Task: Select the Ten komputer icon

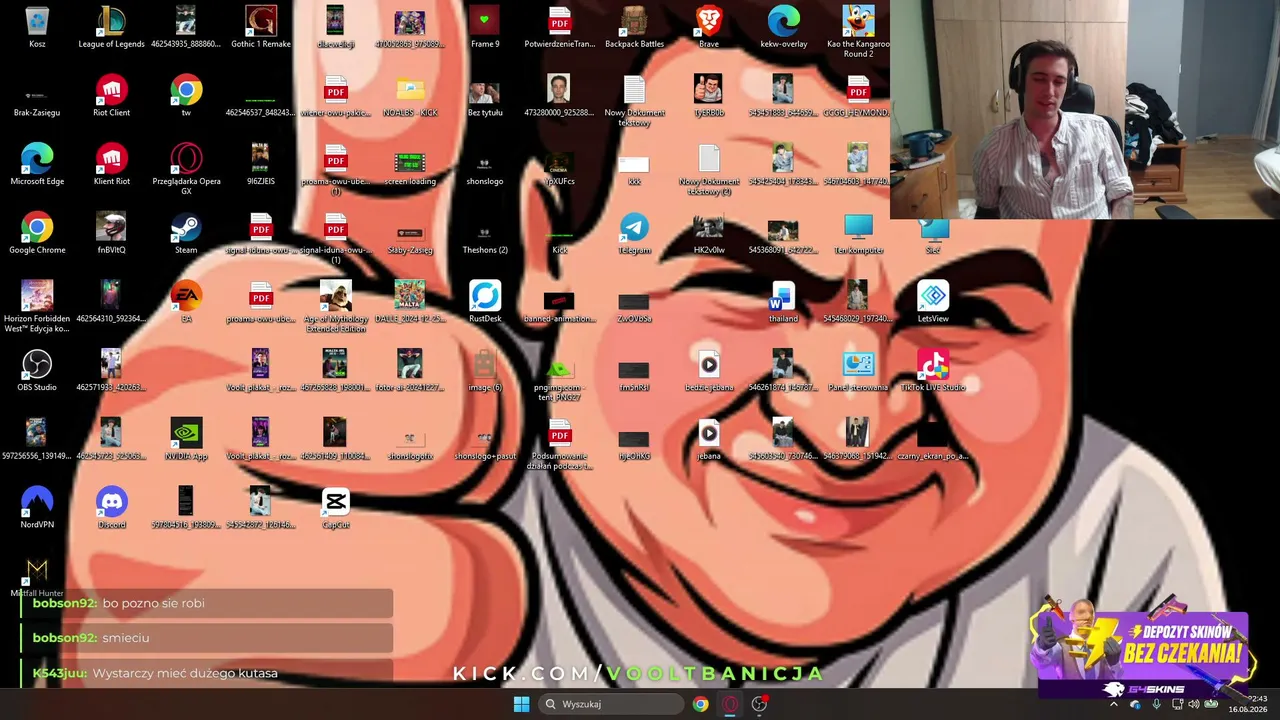Action: [x=858, y=235]
